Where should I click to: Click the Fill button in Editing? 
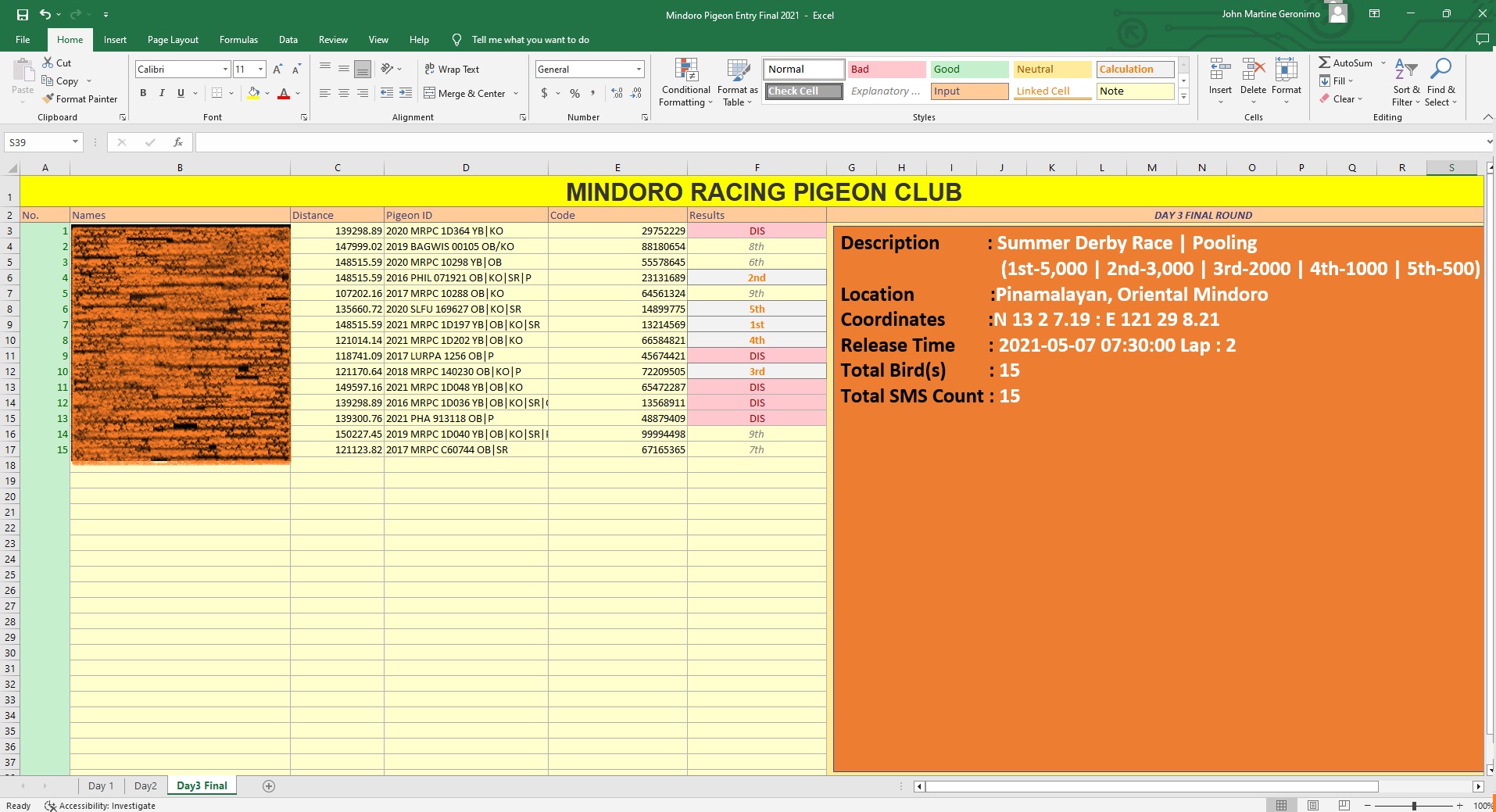(x=1337, y=81)
